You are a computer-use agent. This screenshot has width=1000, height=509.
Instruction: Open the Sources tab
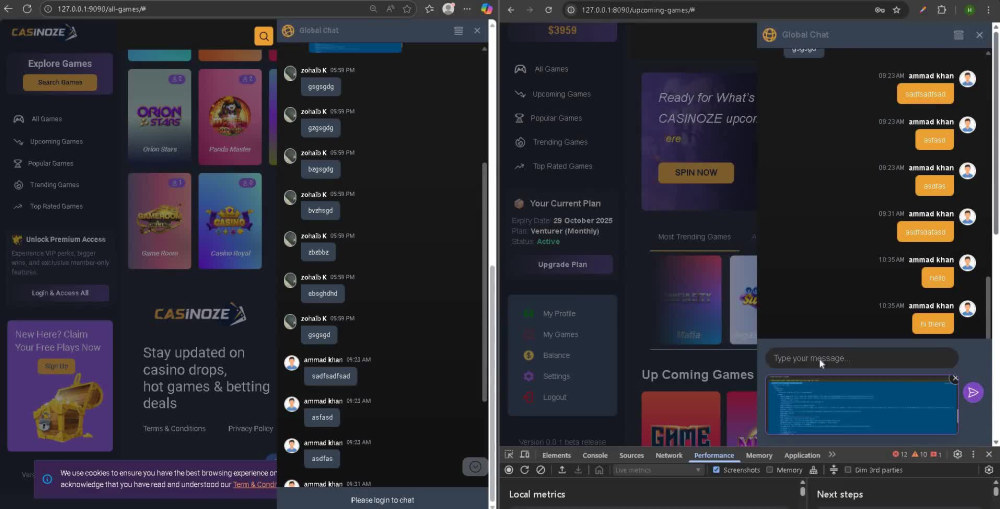click(x=631, y=455)
